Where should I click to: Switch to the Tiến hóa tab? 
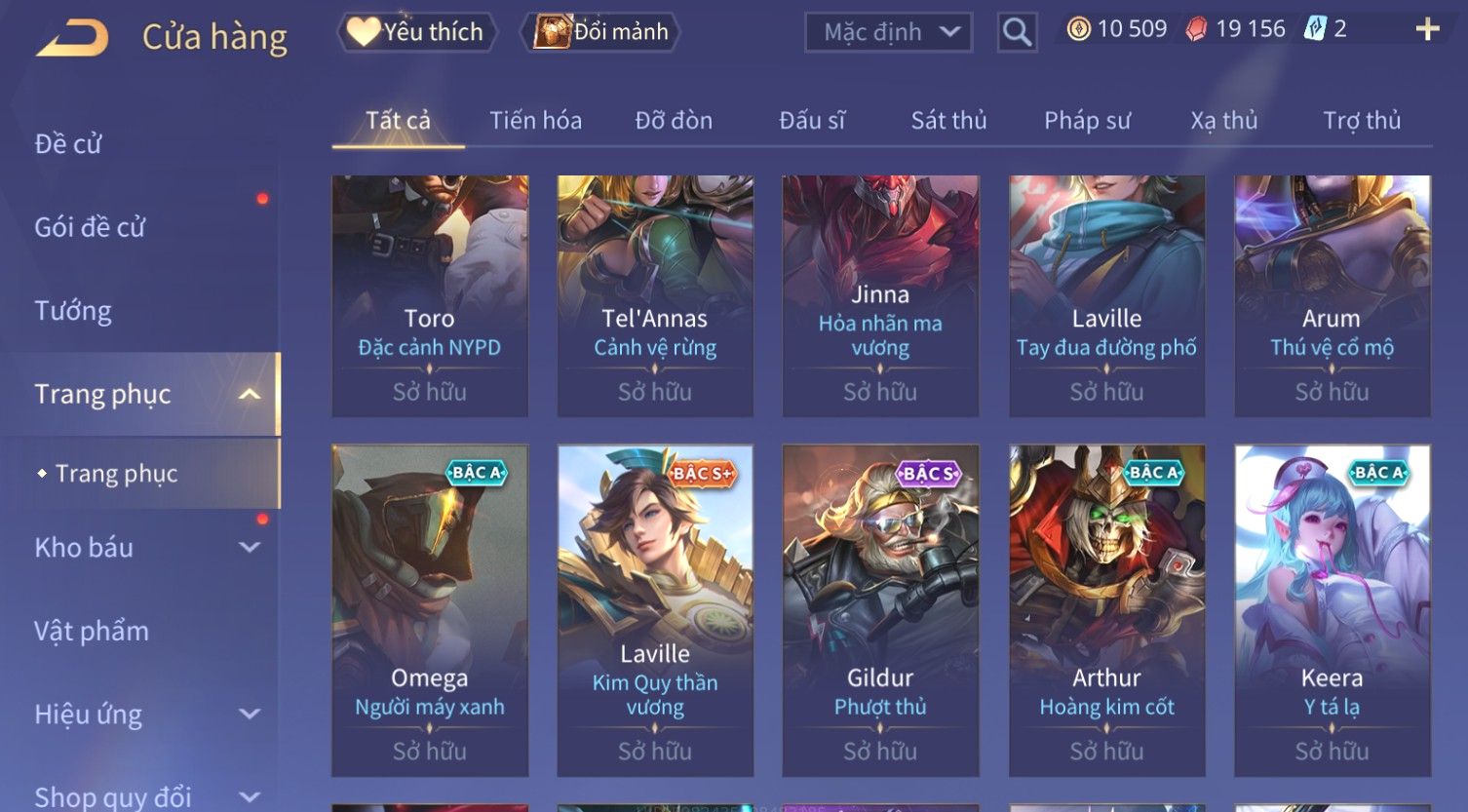point(535,121)
